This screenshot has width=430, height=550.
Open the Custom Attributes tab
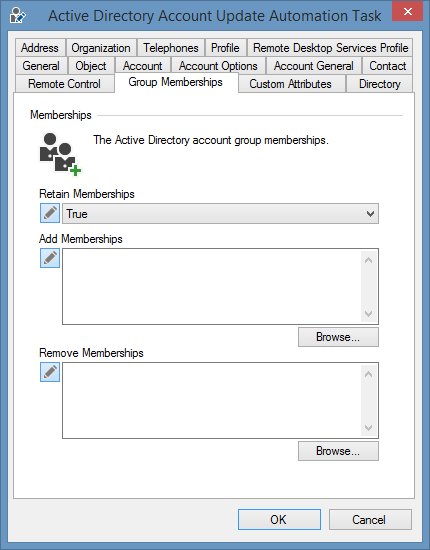point(290,84)
